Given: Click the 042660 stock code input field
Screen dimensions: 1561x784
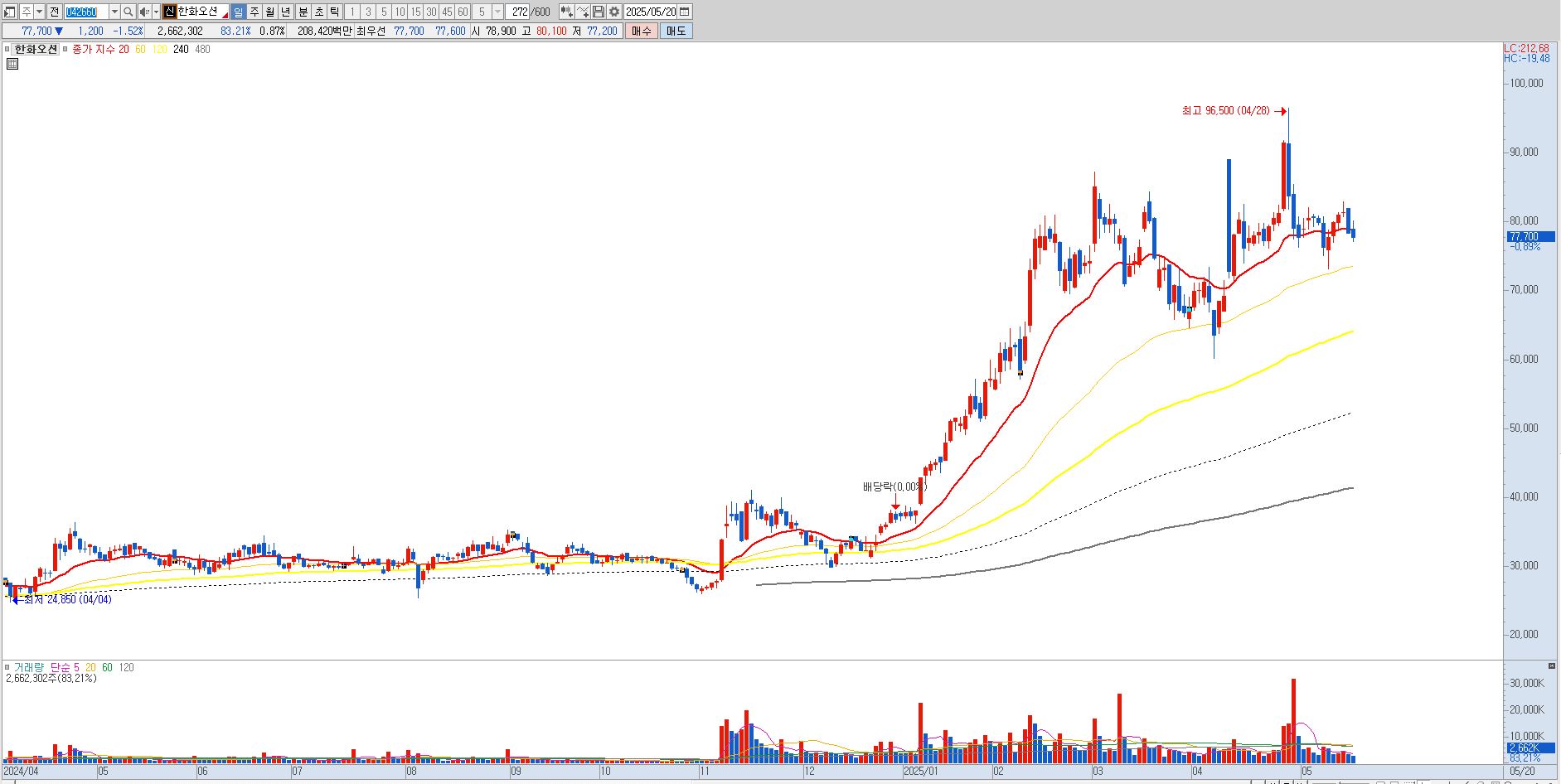Looking at the screenshot, I should tap(86, 12).
